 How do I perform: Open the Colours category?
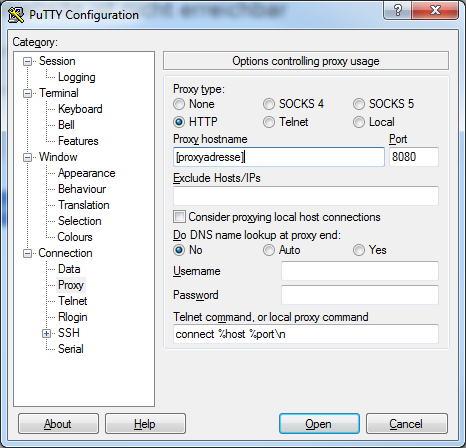coord(75,237)
